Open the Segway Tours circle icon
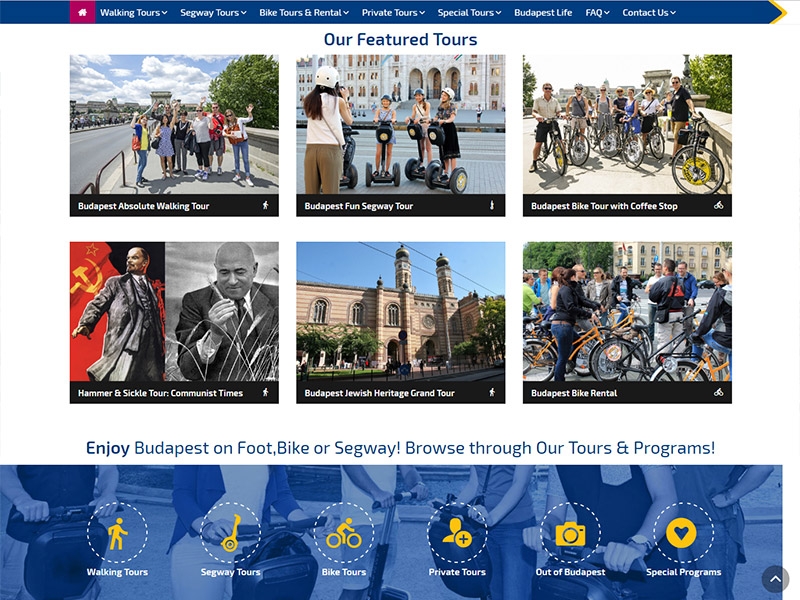800x600 pixels. [x=231, y=533]
